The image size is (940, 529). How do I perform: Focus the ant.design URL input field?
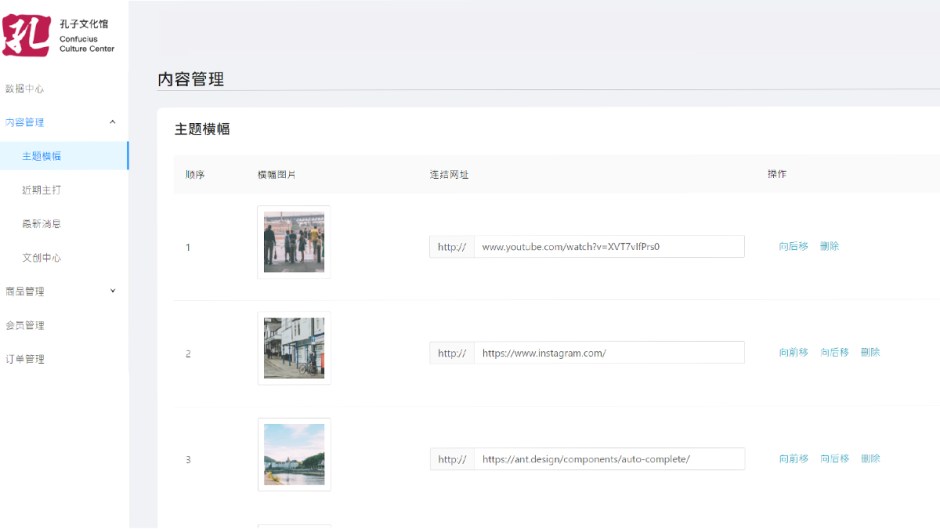pos(609,459)
